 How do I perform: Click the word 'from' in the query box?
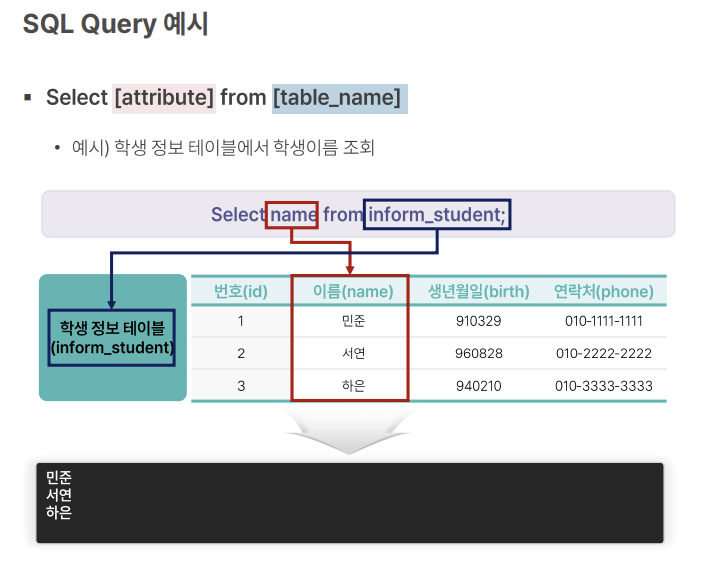[343, 214]
